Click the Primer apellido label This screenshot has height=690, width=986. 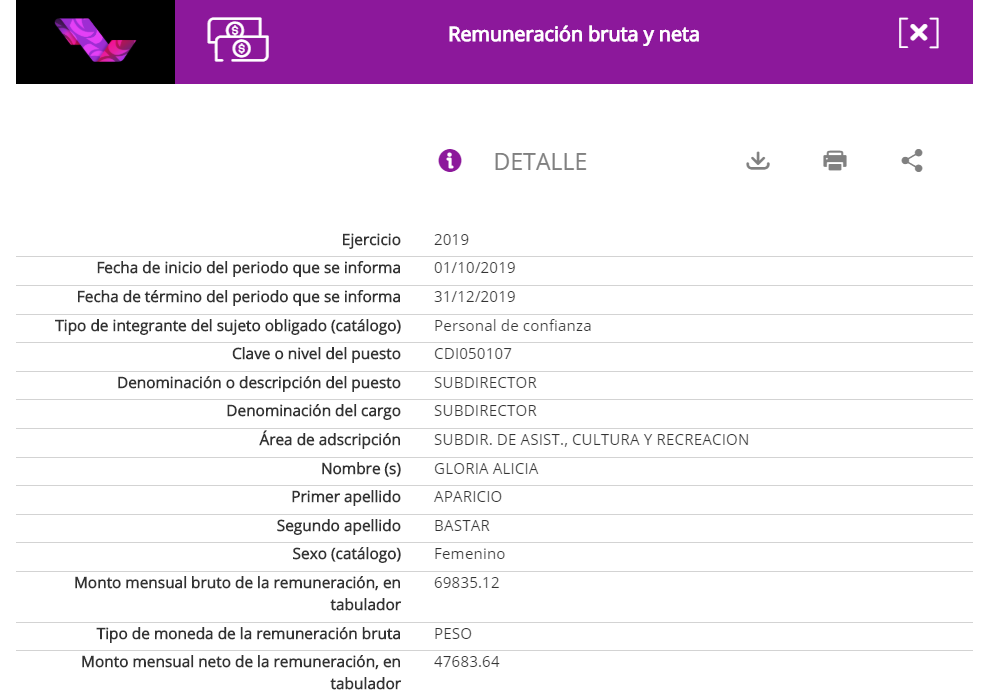tap(346, 497)
